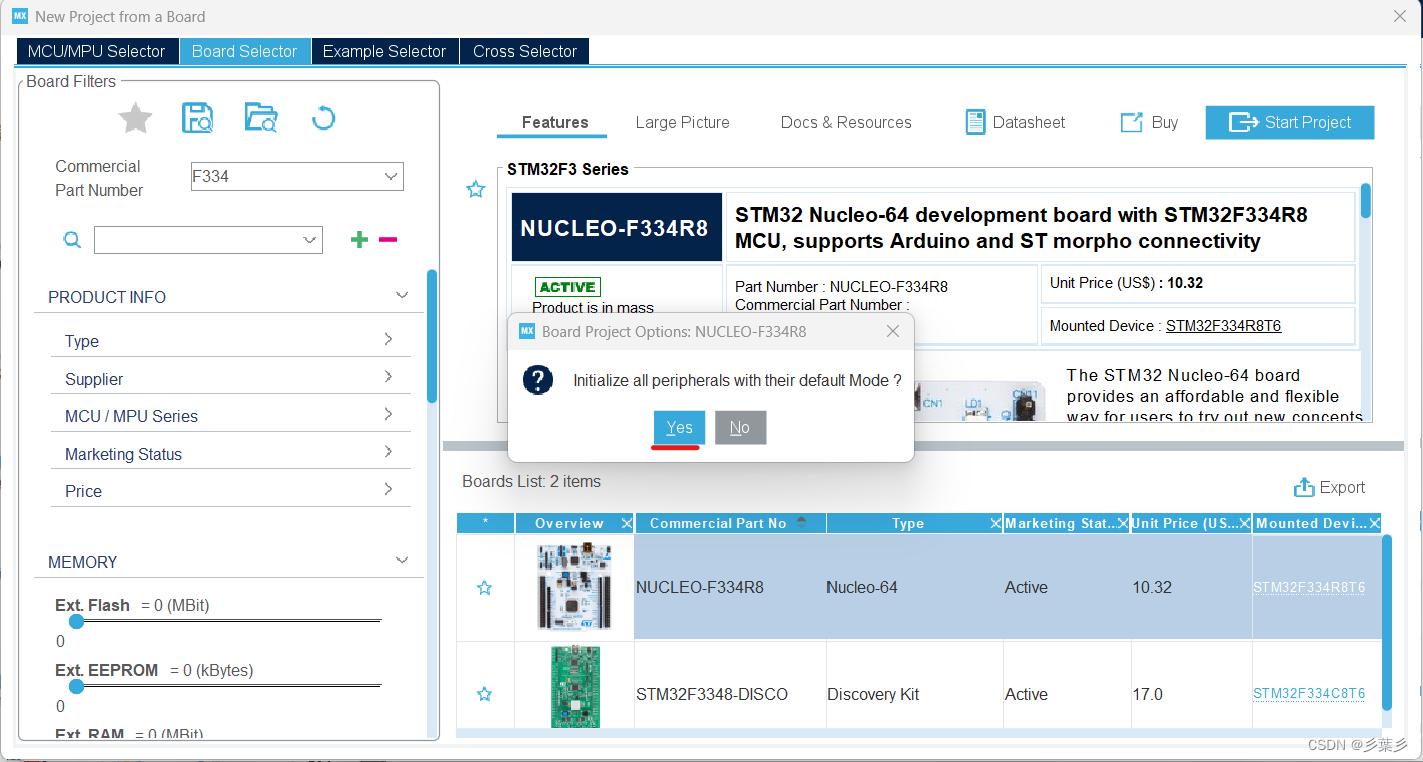Collapse the PRODUCT INFO section
The image size is (1423, 762).
tap(402, 295)
